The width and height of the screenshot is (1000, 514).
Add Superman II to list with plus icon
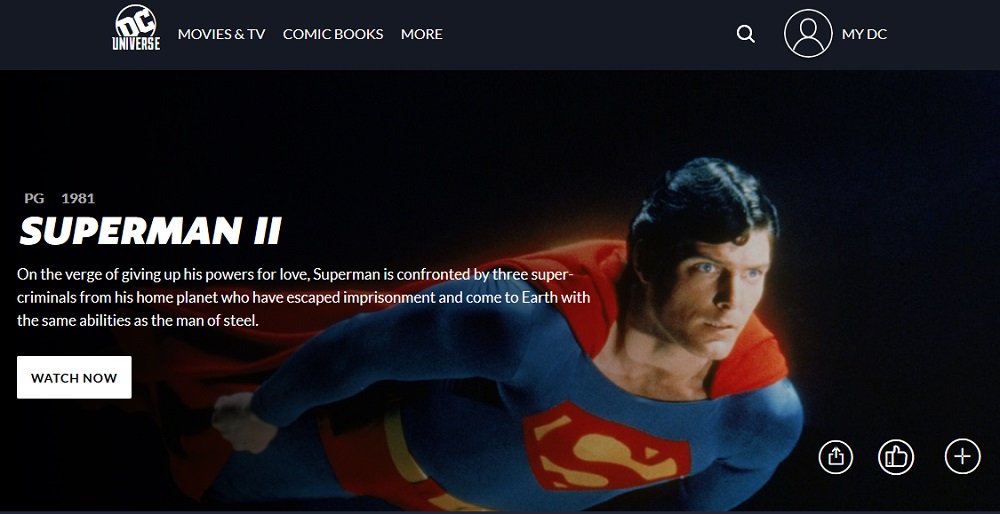(x=962, y=457)
